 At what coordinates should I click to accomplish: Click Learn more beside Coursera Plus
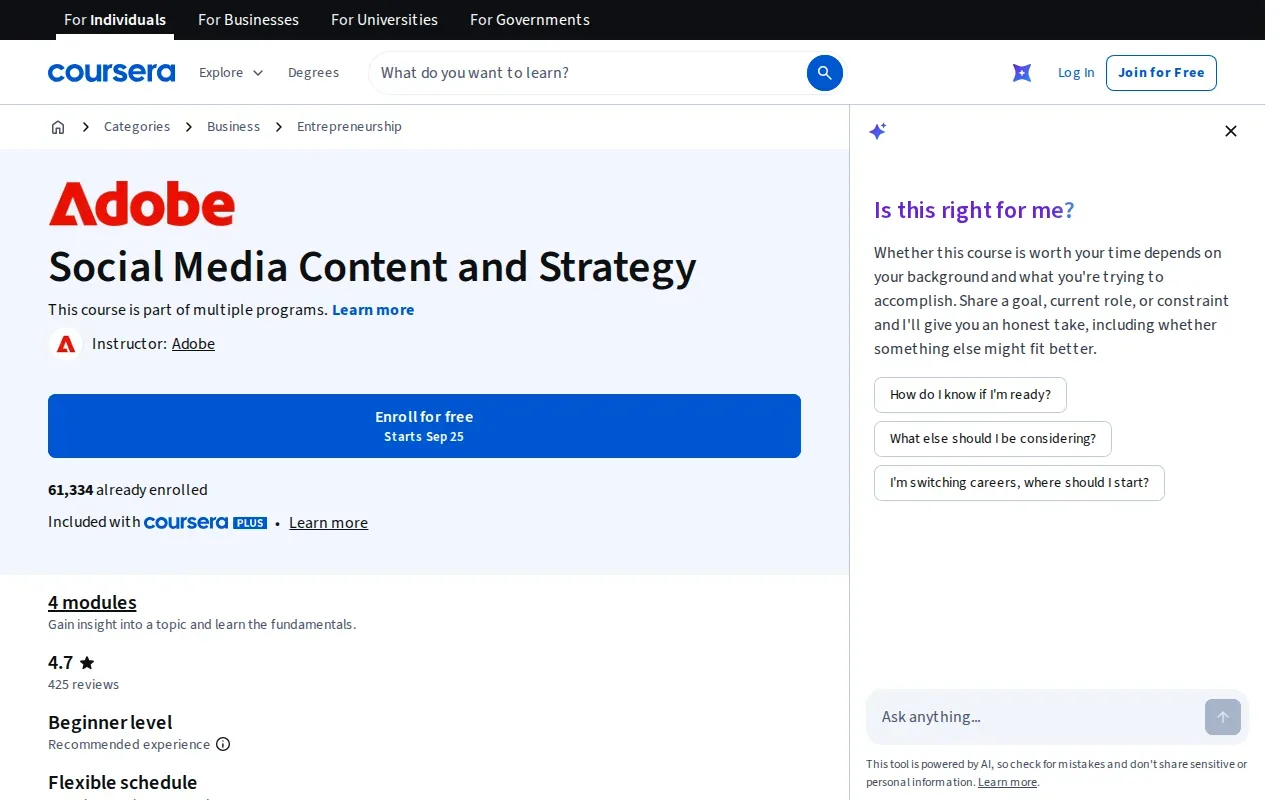click(328, 523)
